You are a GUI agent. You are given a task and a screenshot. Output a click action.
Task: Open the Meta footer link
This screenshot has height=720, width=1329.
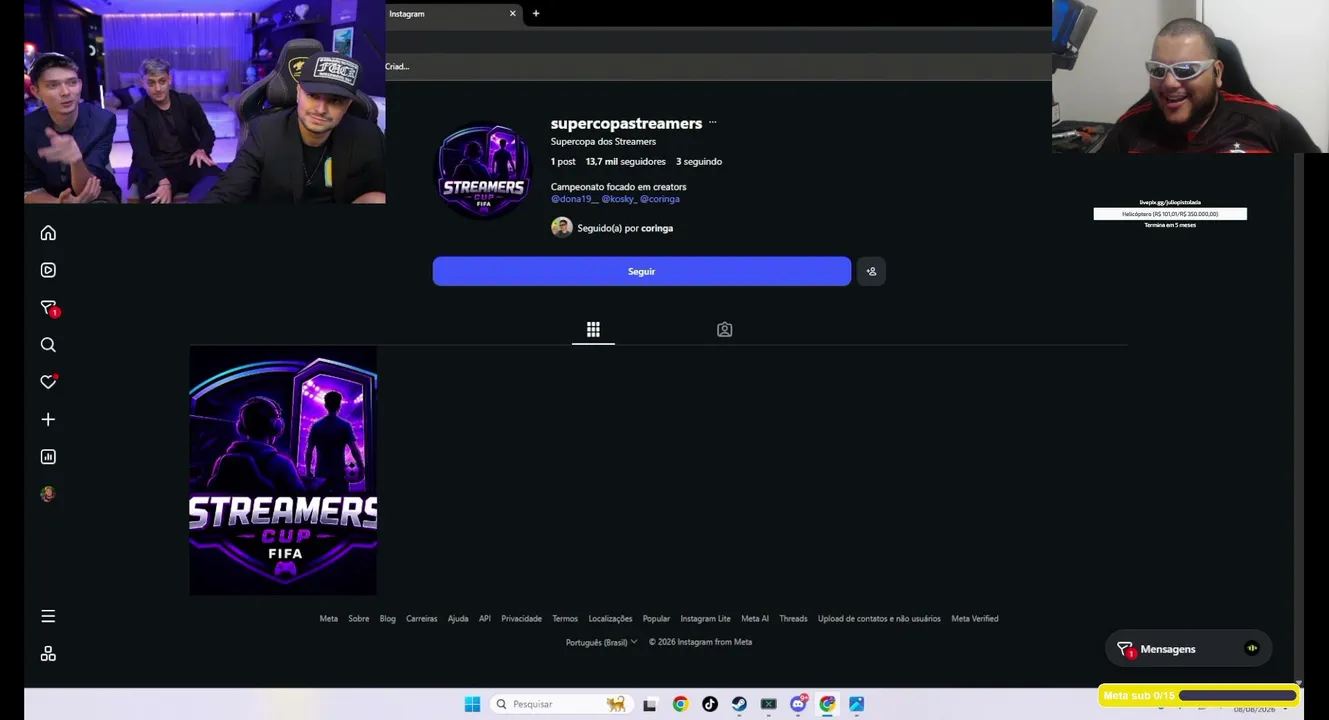coord(329,619)
